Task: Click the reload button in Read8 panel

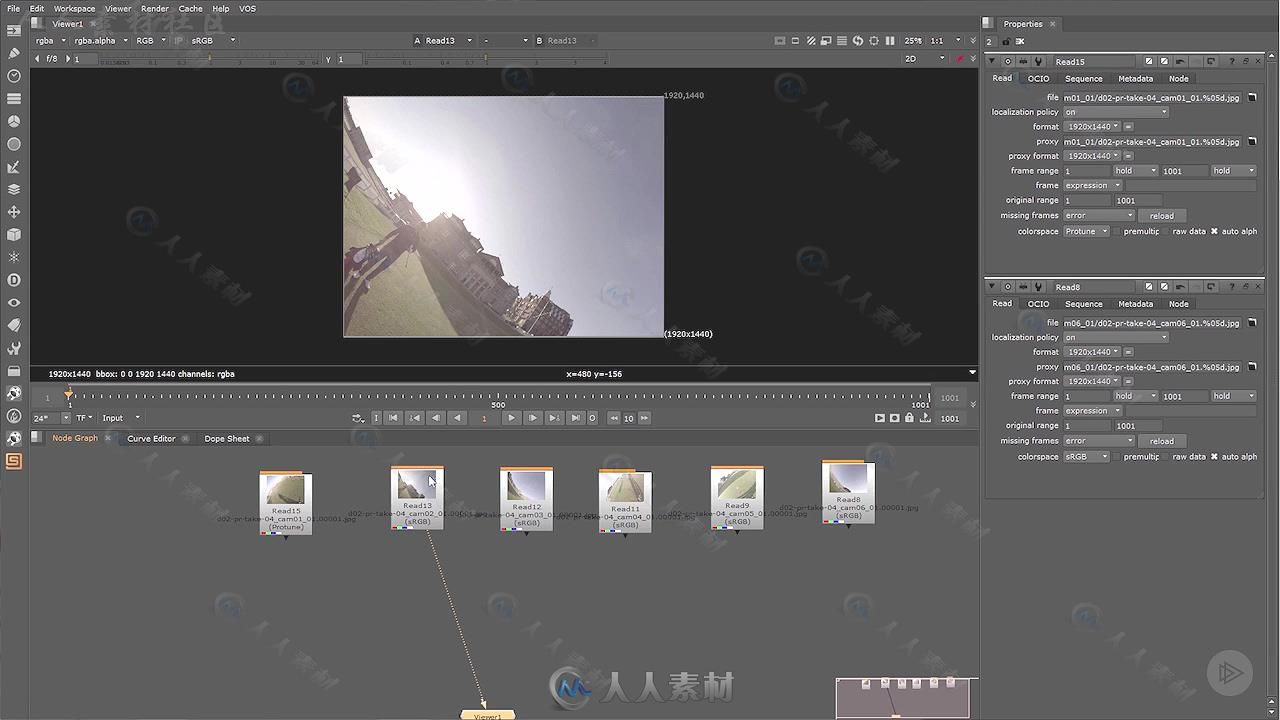Action: click(x=1161, y=441)
